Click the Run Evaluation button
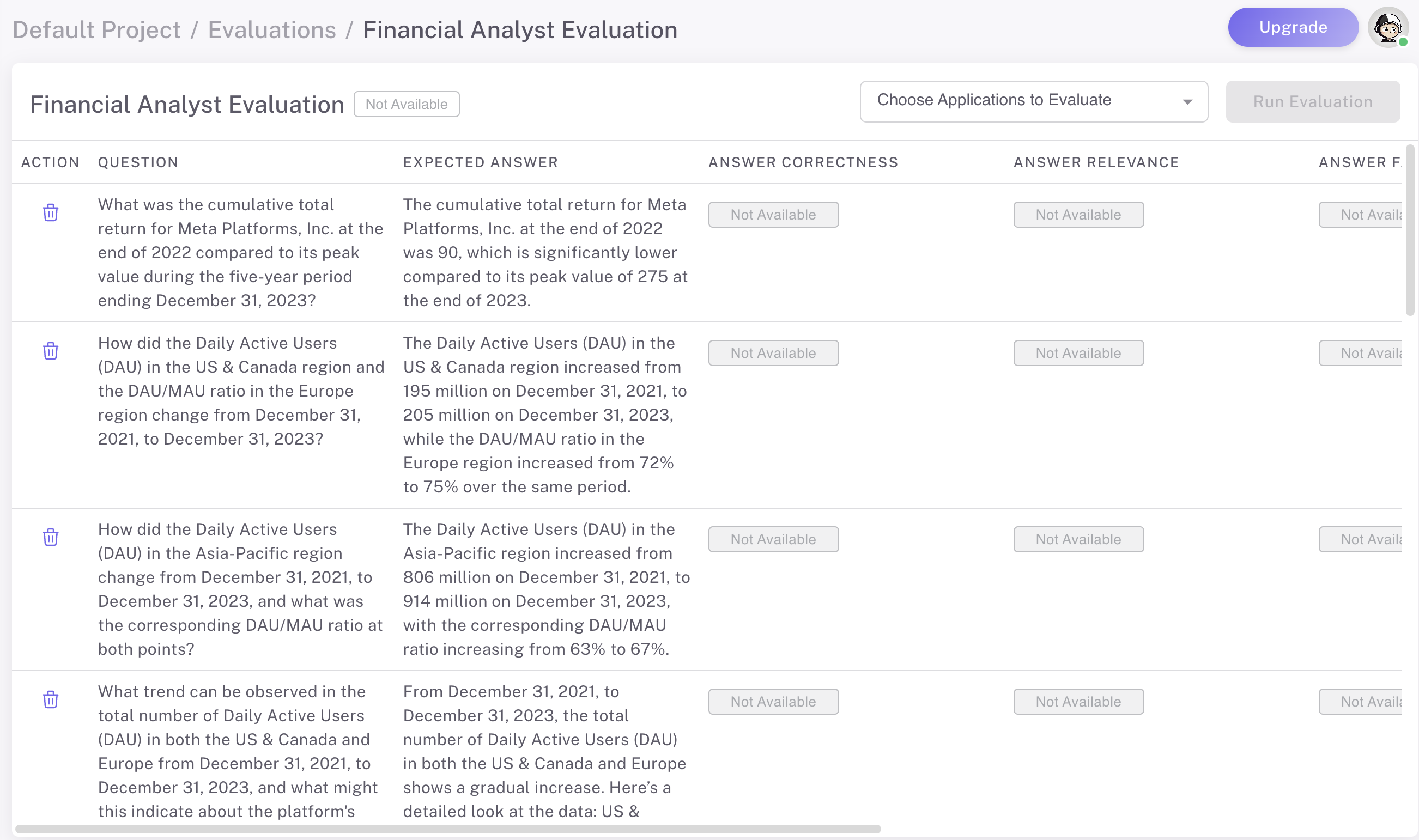Screen dimensions: 1419x840 1312,101
